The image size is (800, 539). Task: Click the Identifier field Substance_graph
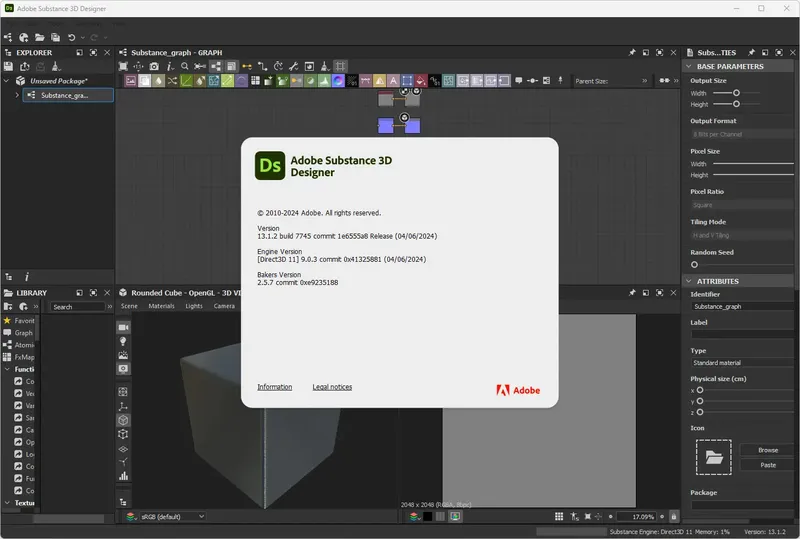742,306
